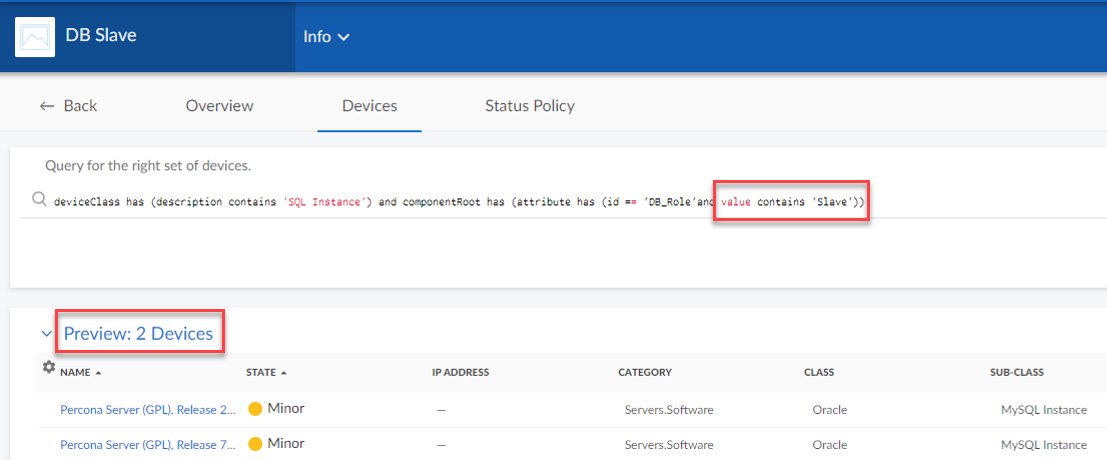Viewport: 1107px width, 460px height.
Task: Open the Info dropdown menu
Action: tap(327, 37)
